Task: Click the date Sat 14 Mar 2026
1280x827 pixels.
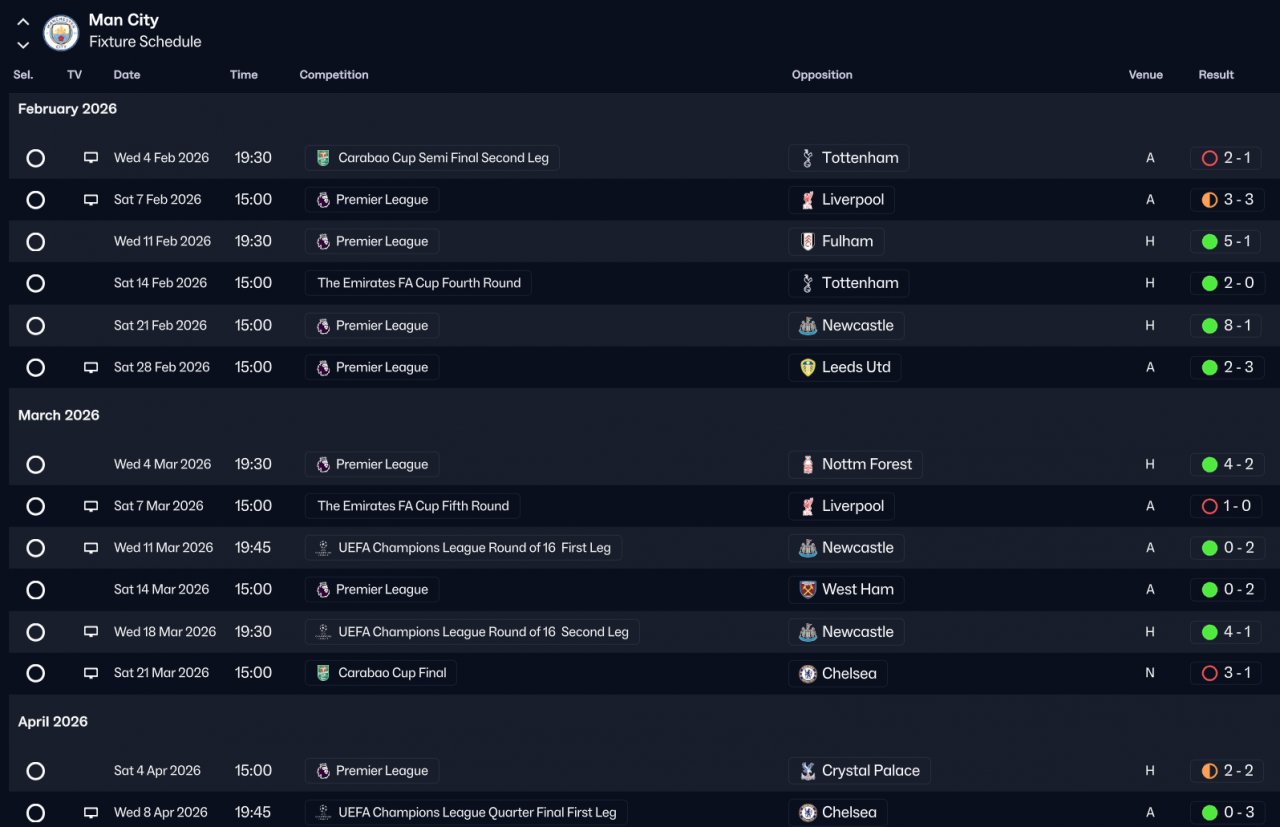Action: pos(162,590)
